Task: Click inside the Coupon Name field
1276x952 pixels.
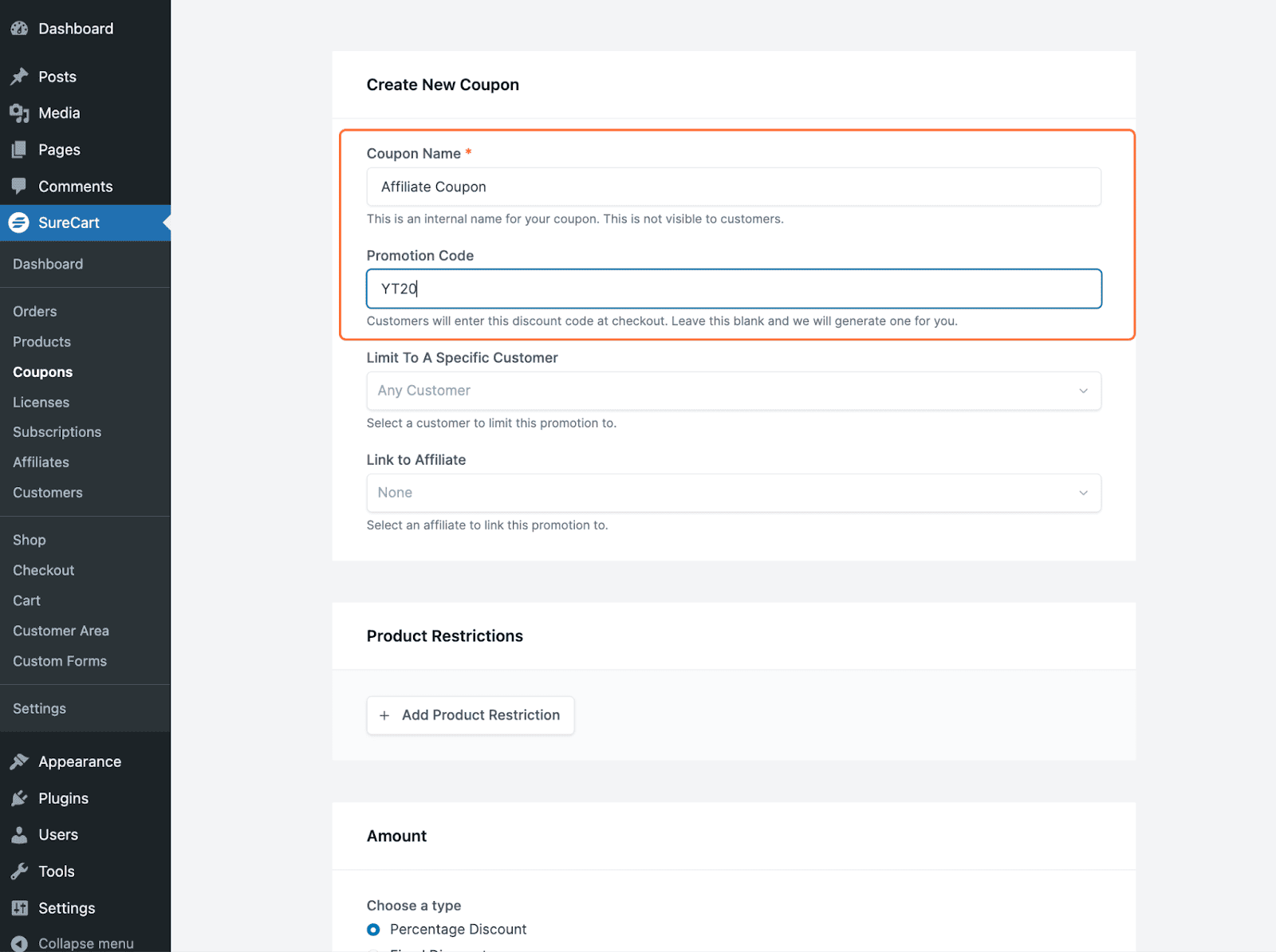Action: pos(733,187)
